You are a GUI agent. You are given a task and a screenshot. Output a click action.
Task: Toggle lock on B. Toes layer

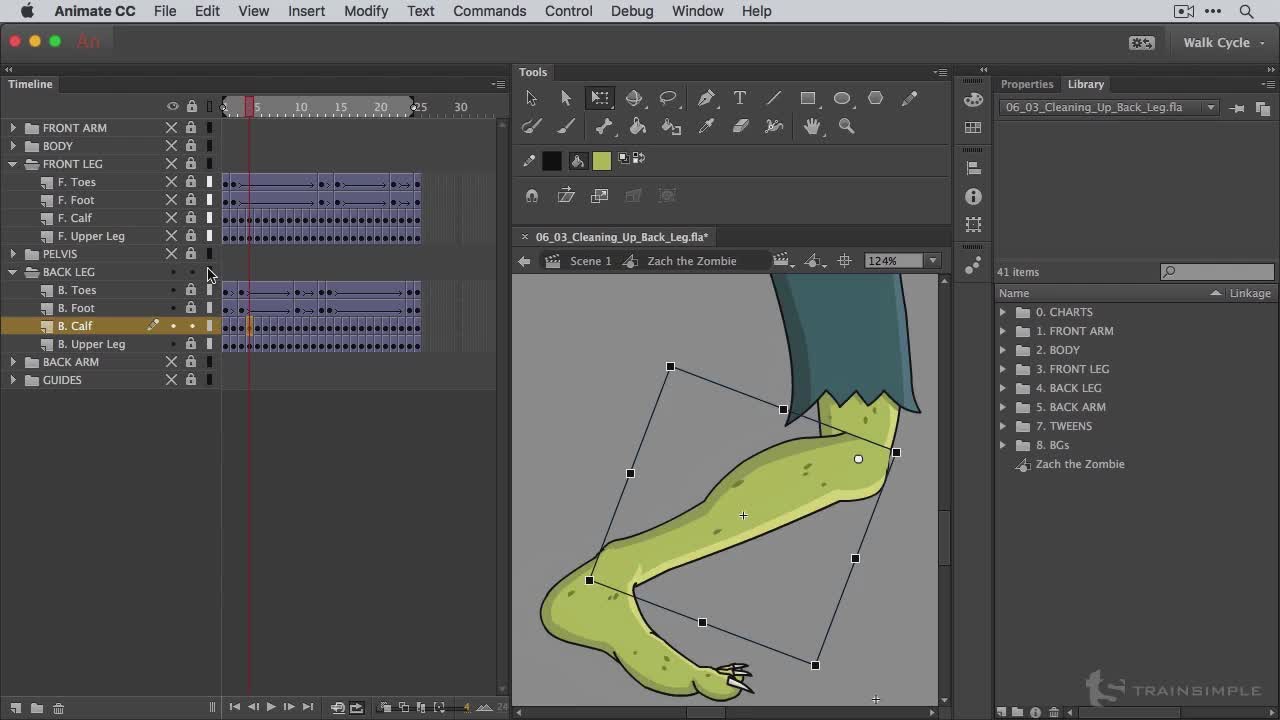tap(191, 290)
